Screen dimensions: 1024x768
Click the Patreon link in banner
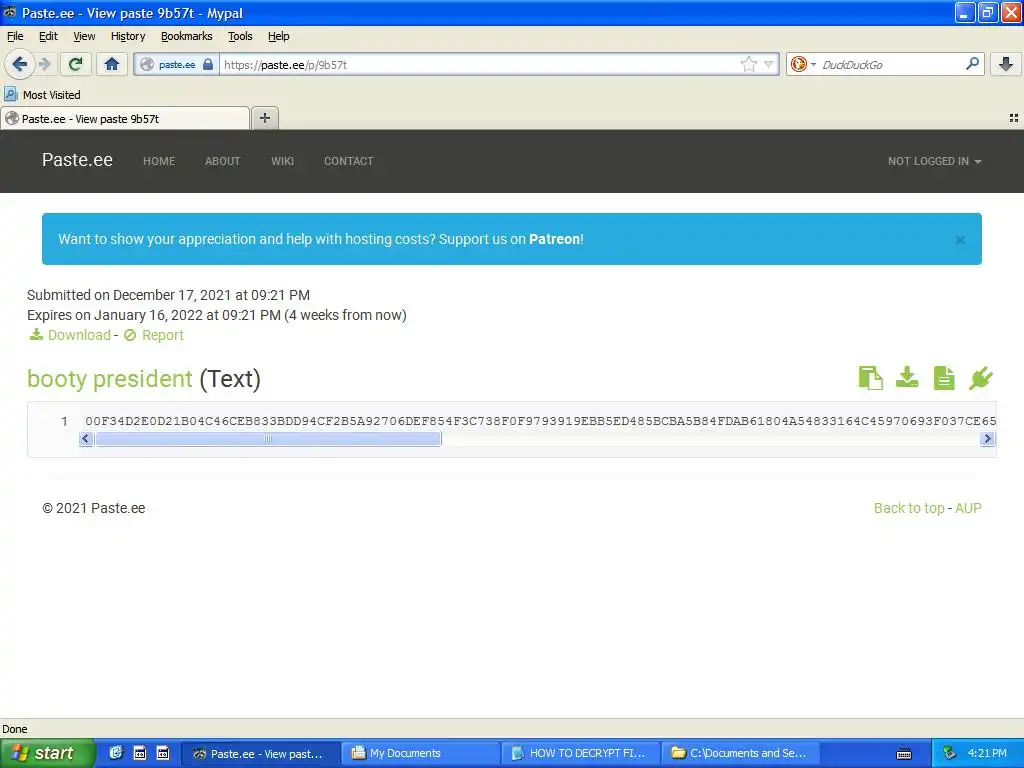click(554, 239)
